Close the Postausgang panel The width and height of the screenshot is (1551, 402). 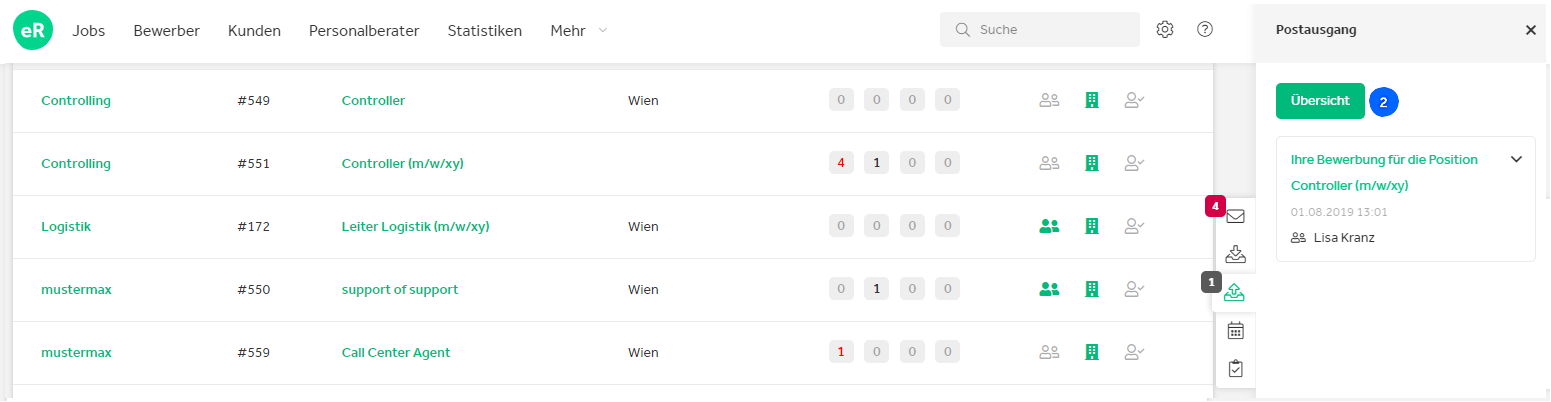1530,30
